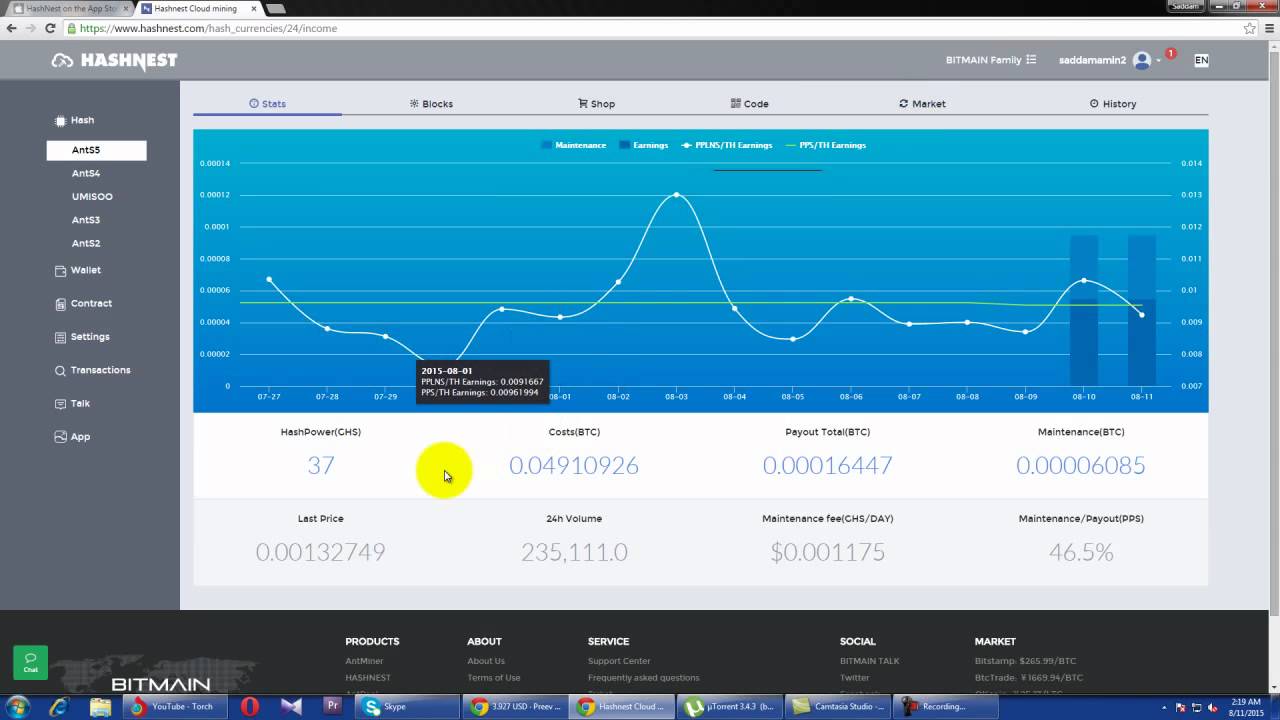This screenshot has height=720, width=1280.
Task: Open Adobe Premiere from taskbar
Action: (333, 706)
